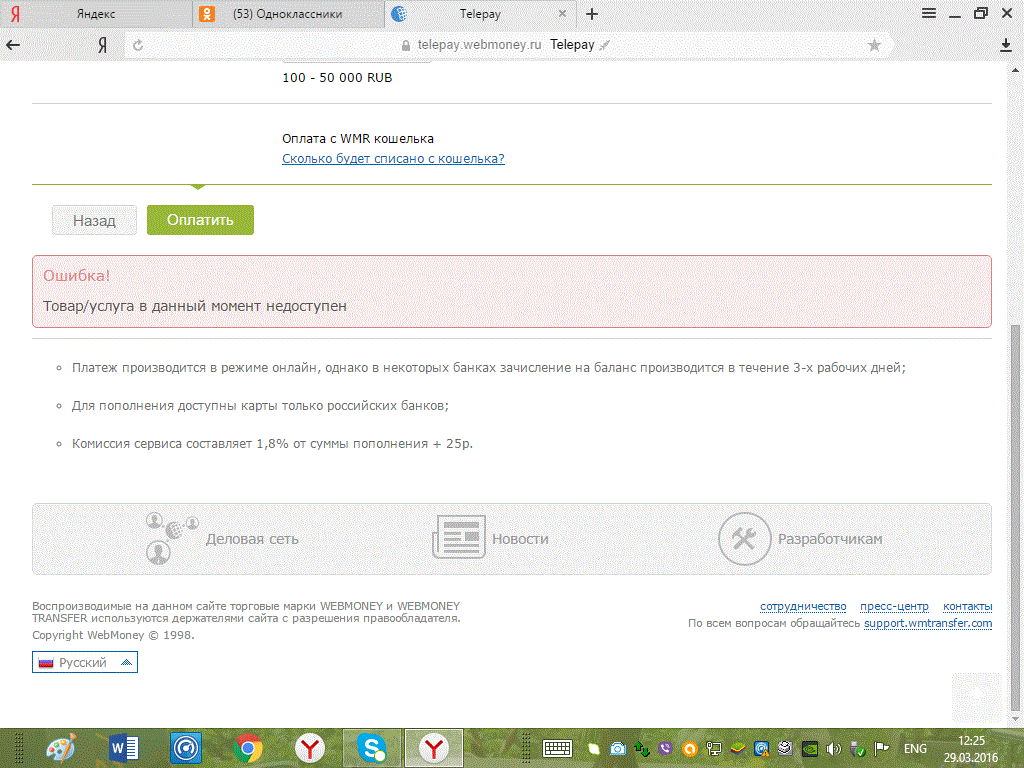Viewport: 1024px width, 768px height.
Task: Open BlueStacks from the system tray
Action: [738, 748]
